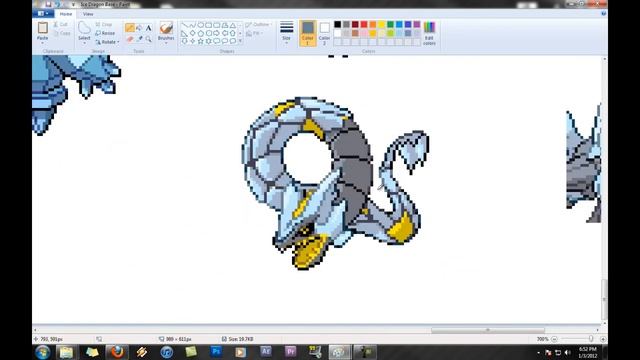The height and width of the screenshot is (360, 640).
Task: Switch to the View ribbon tab
Action: click(x=88, y=14)
